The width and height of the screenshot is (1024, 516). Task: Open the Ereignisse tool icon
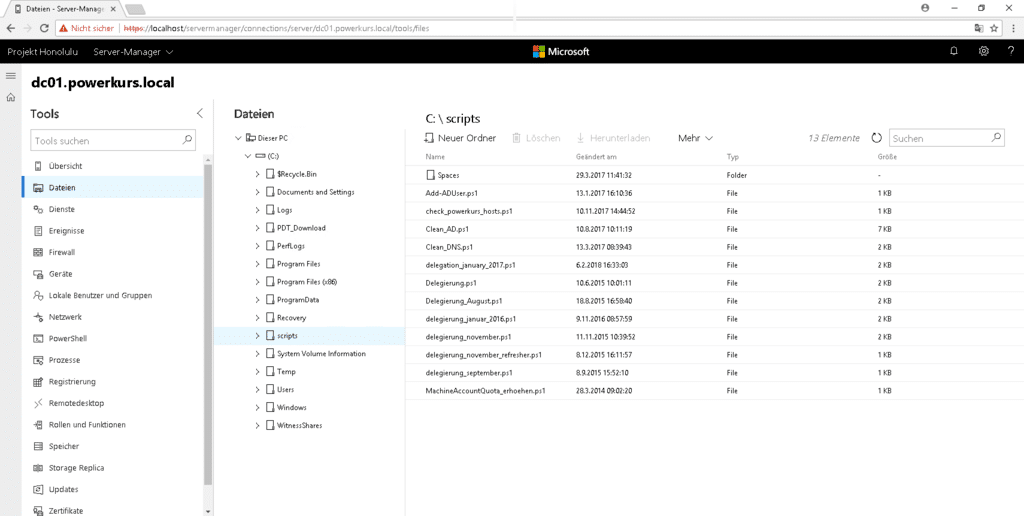pos(38,231)
